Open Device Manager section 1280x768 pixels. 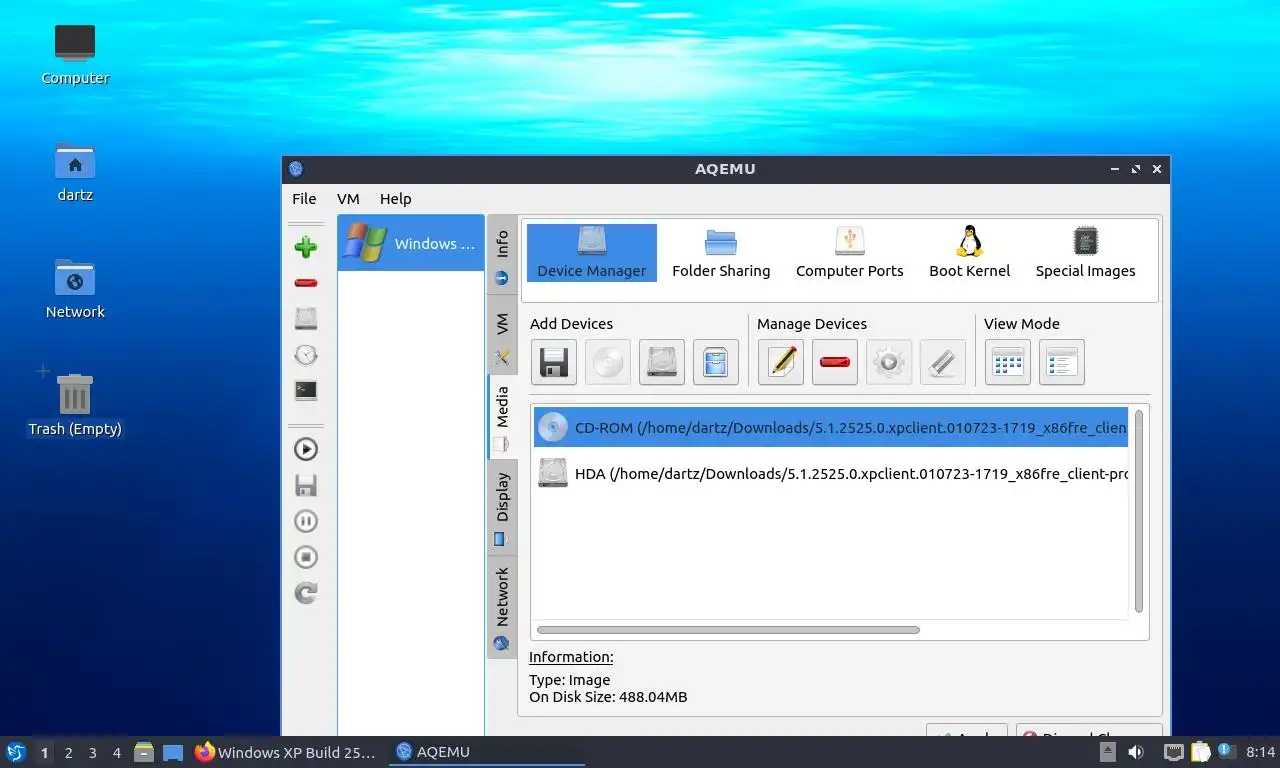point(592,253)
